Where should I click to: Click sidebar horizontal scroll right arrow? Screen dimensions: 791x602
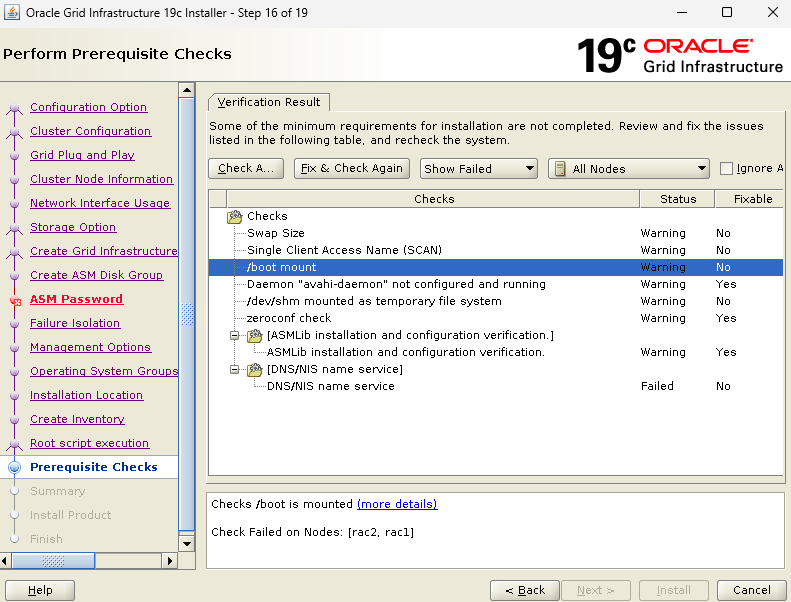pos(170,561)
